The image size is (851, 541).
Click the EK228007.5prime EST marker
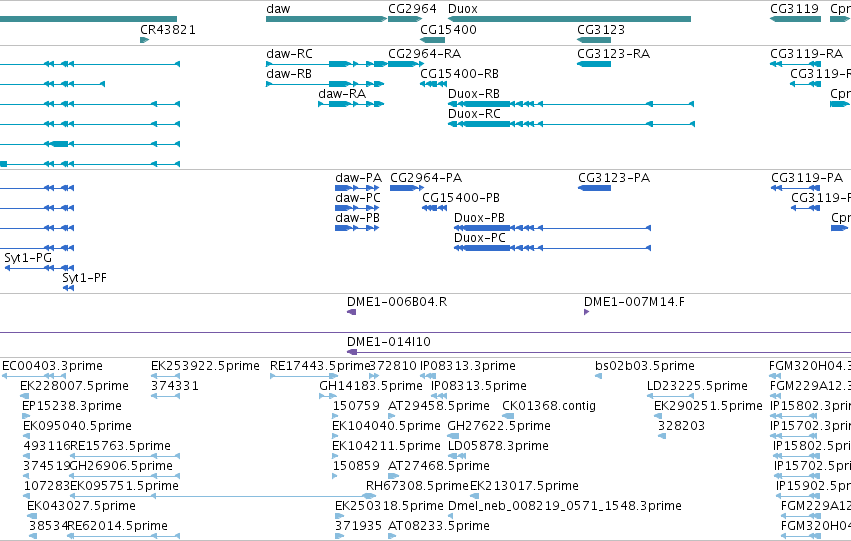pos(23,396)
